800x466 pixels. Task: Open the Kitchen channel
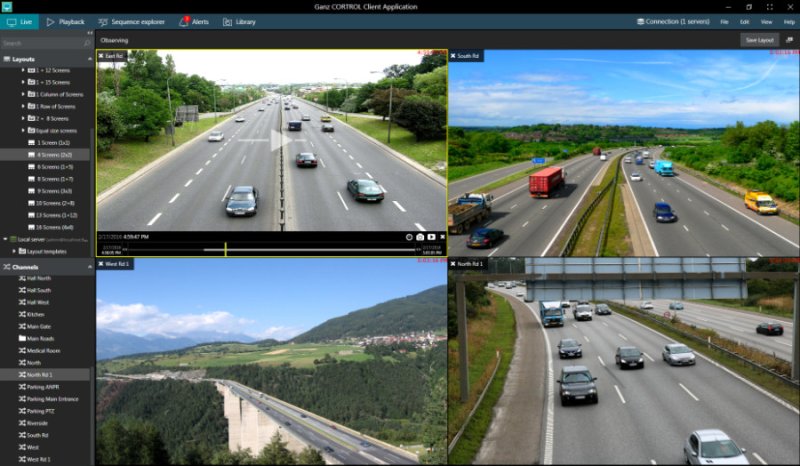[38, 314]
